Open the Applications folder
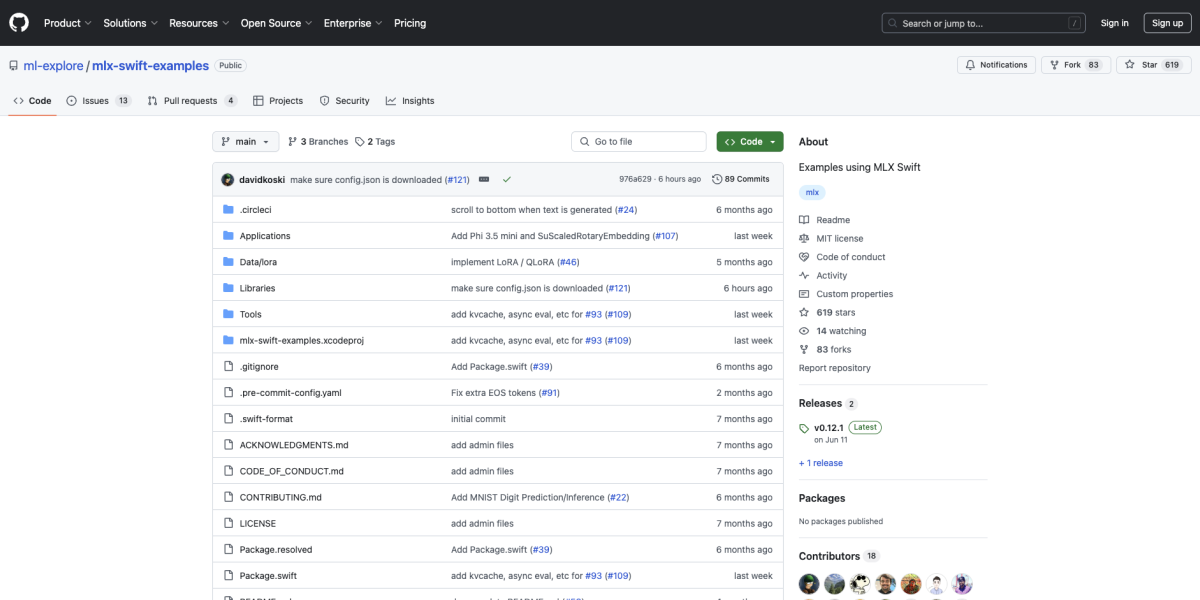 (x=265, y=236)
